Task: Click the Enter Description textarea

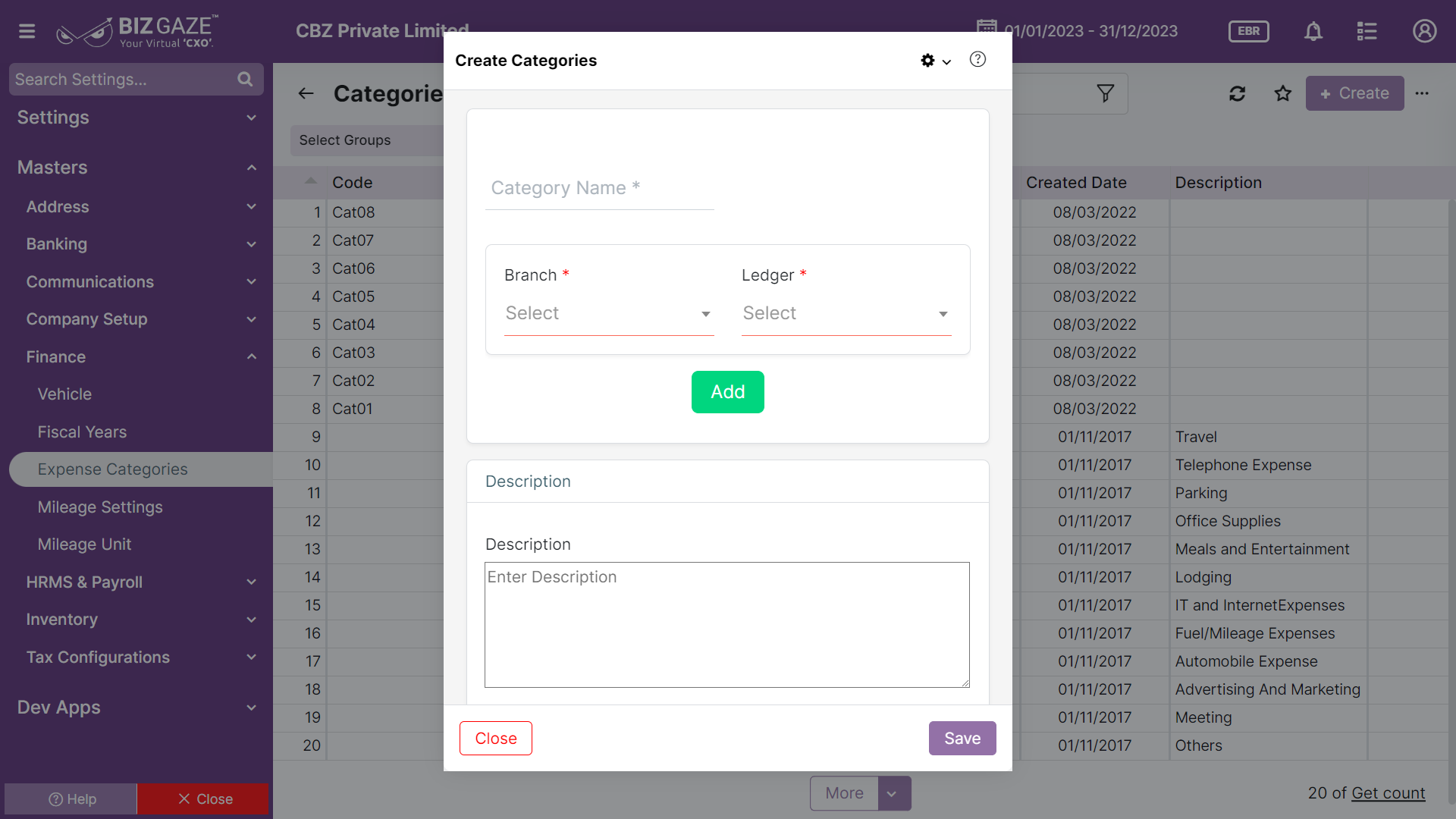Action: pyautogui.click(x=726, y=625)
